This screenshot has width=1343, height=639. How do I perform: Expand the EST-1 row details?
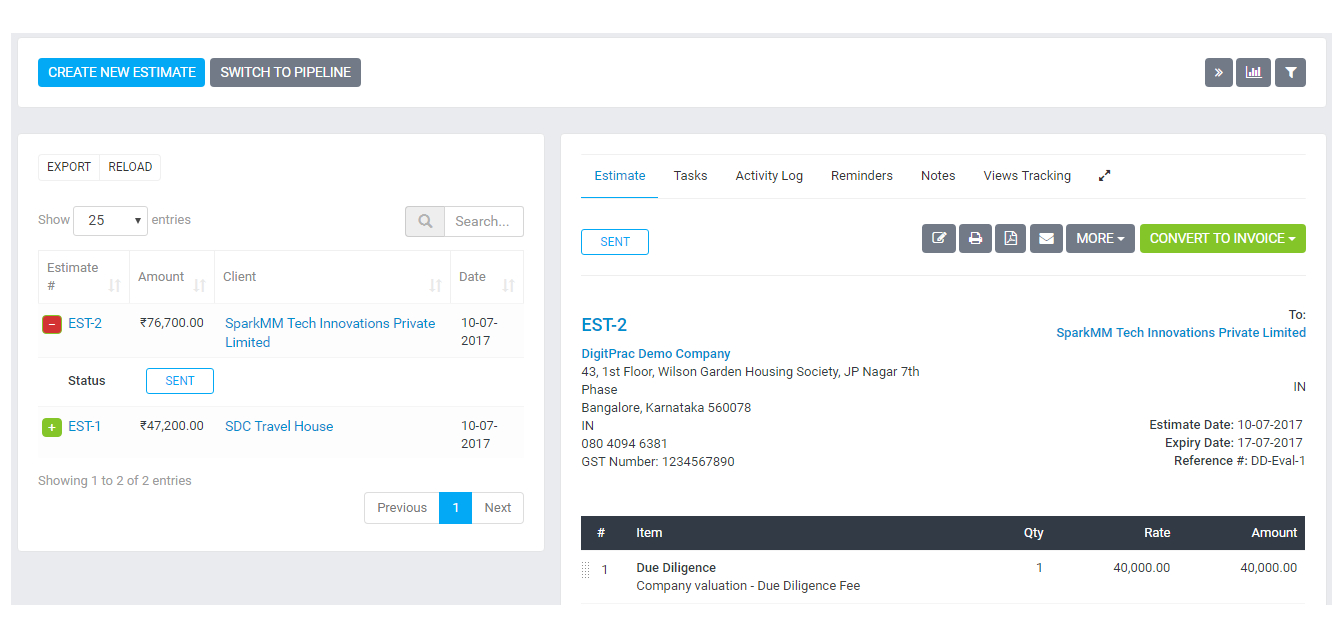click(52, 427)
